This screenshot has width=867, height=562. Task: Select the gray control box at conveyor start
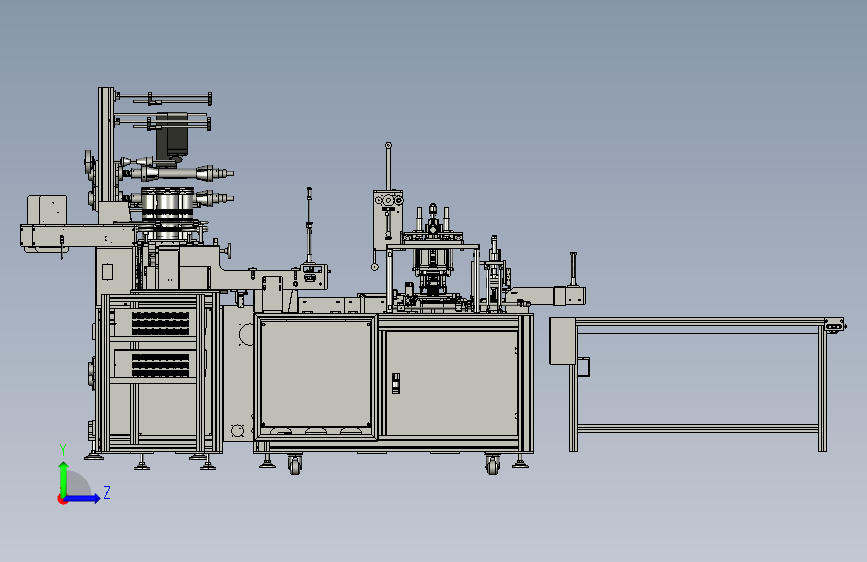[x=562, y=341]
